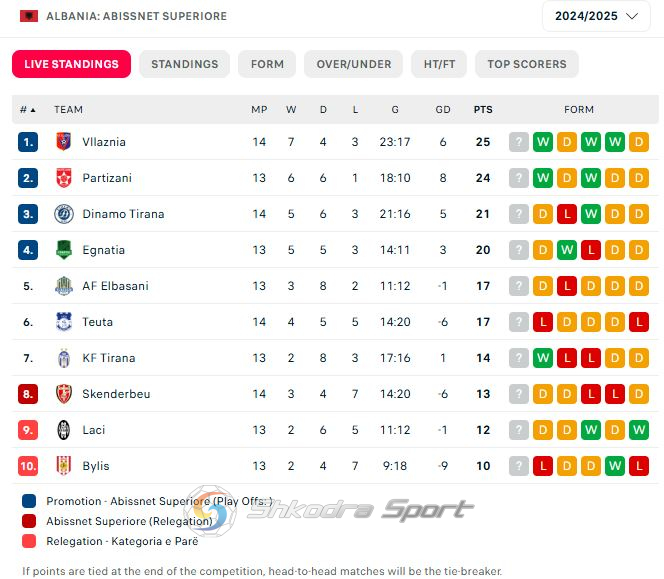Click the Albania: Abissnet Superiore league title
Viewport: 664px width, 579px height.
click(136, 16)
